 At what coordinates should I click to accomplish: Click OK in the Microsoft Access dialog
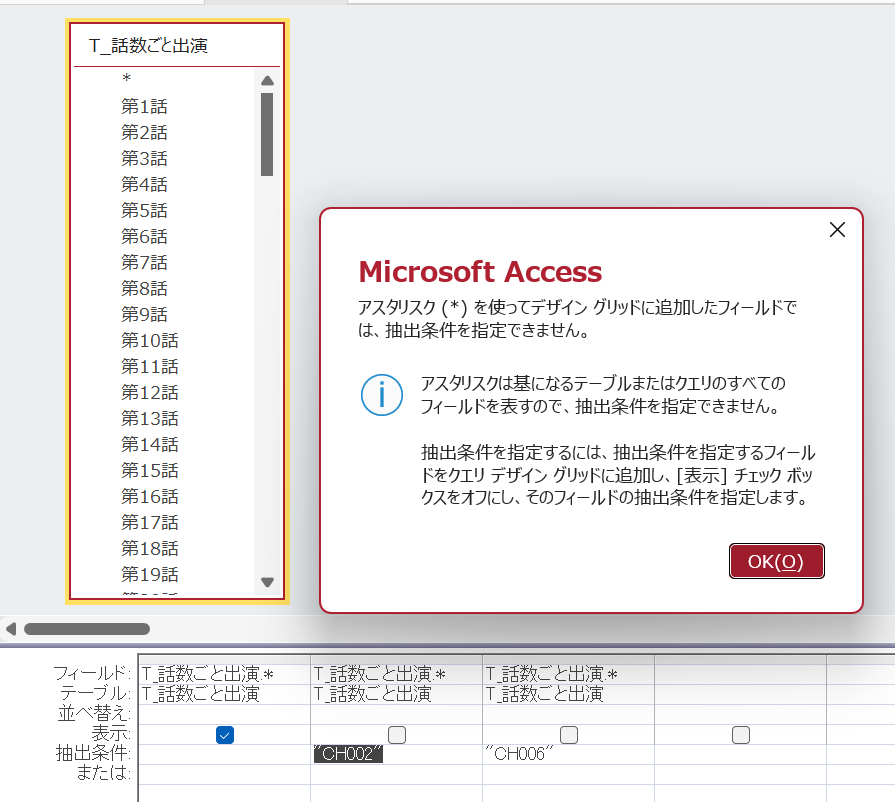pyautogui.click(x=776, y=561)
